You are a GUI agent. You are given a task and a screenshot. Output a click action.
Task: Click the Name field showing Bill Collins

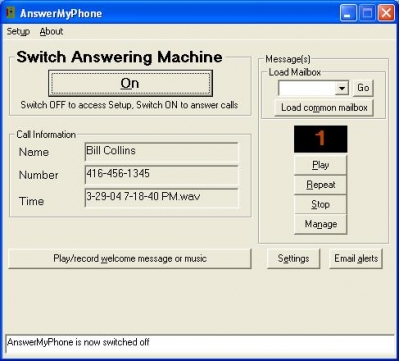[x=162, y=152]
